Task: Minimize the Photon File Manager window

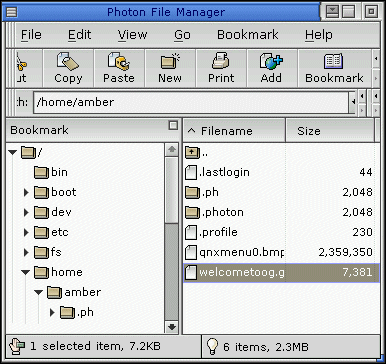Action: [x=332, y=12]
